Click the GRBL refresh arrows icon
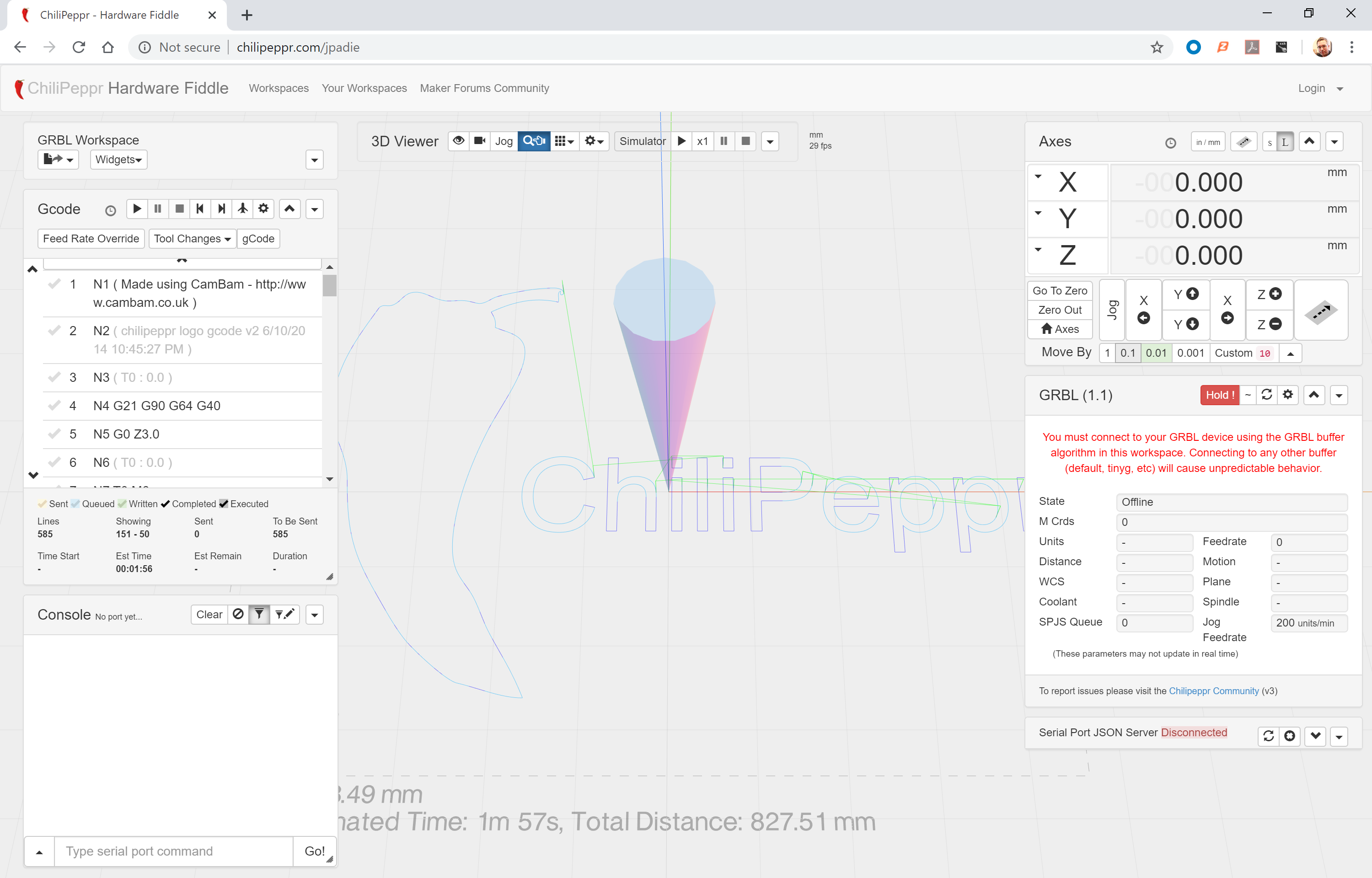Screen dimensions: 1372x878 [1266, 395]
